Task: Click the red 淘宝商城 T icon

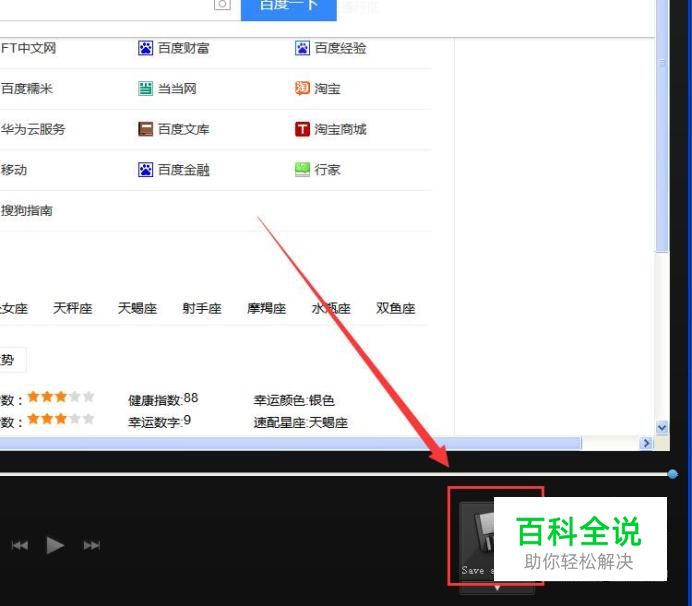Action: 302,129
